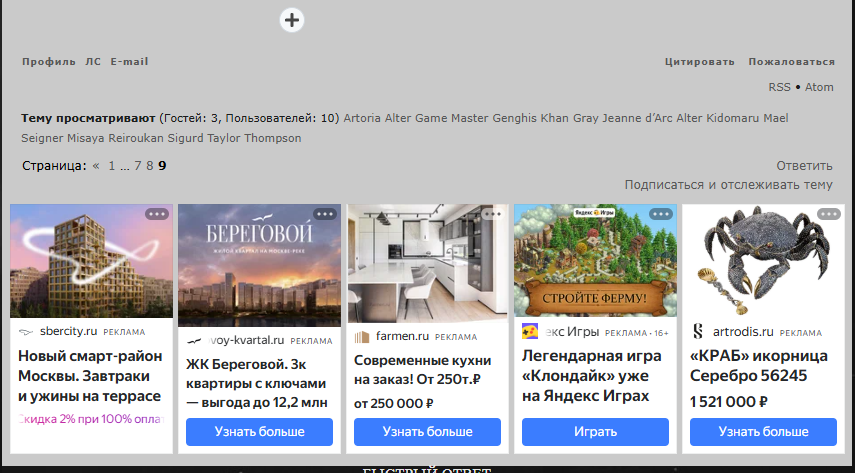The height and width of the screenshot is (473, 855).
Task: Click the от 250 000 ₽ price text
Action: point(393,404)
